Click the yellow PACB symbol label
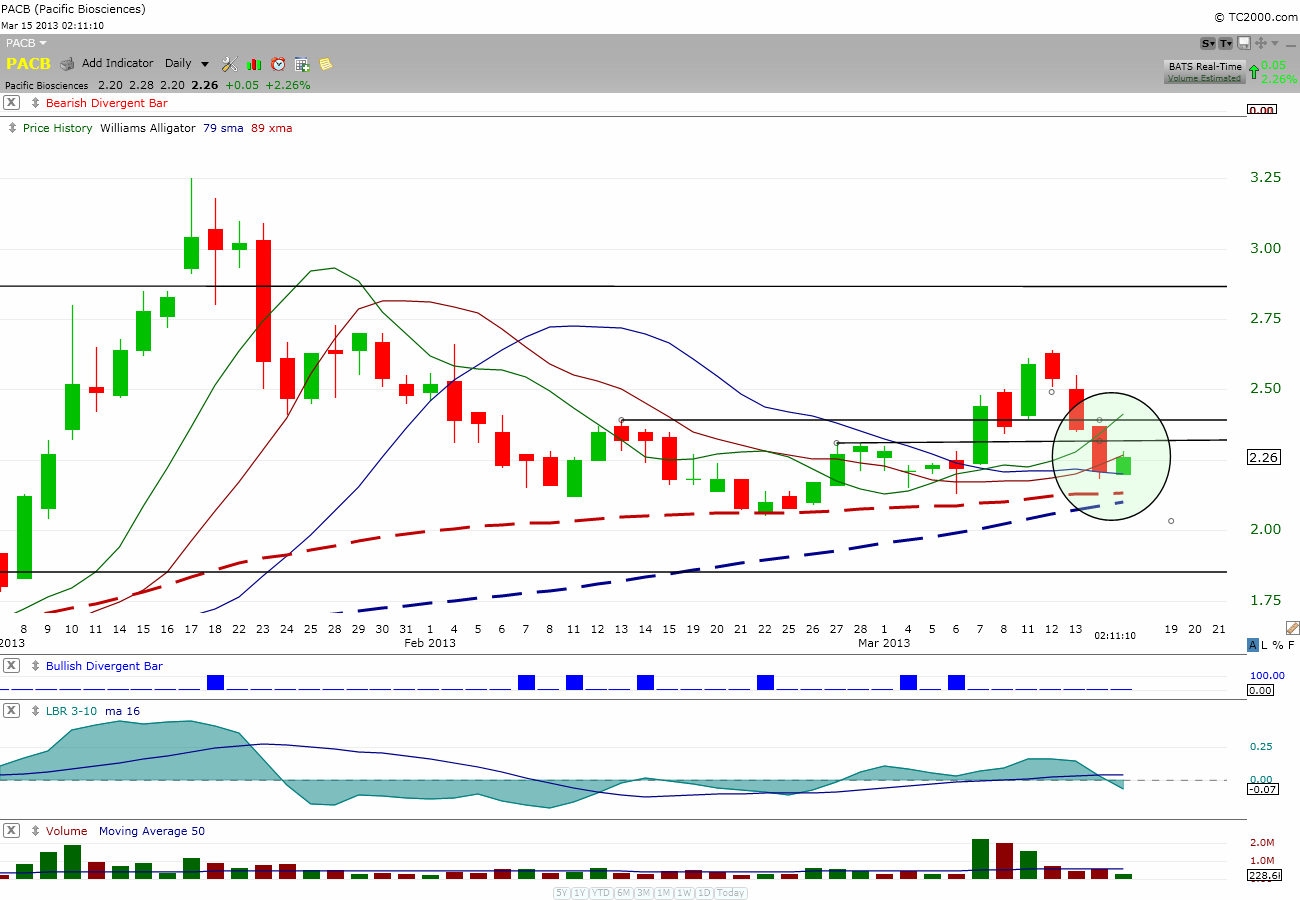The height and width of the screenshot is (900, 1300). coord(29,64)
